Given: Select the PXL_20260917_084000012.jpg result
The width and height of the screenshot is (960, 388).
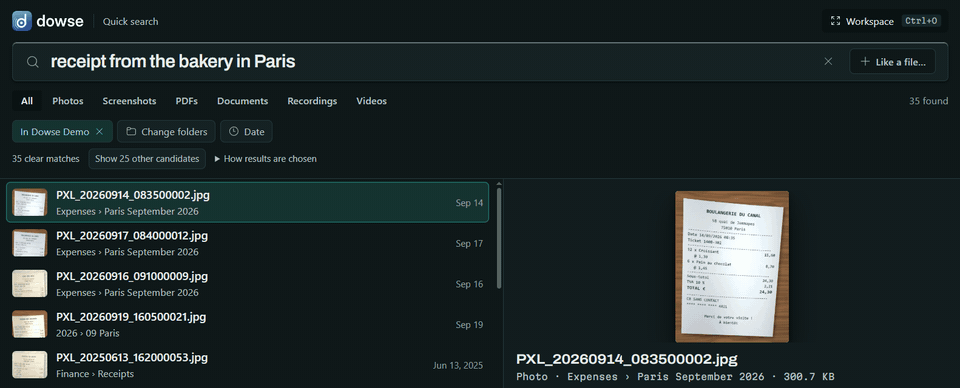Looking at the screenshot, I should click(247, 243).
